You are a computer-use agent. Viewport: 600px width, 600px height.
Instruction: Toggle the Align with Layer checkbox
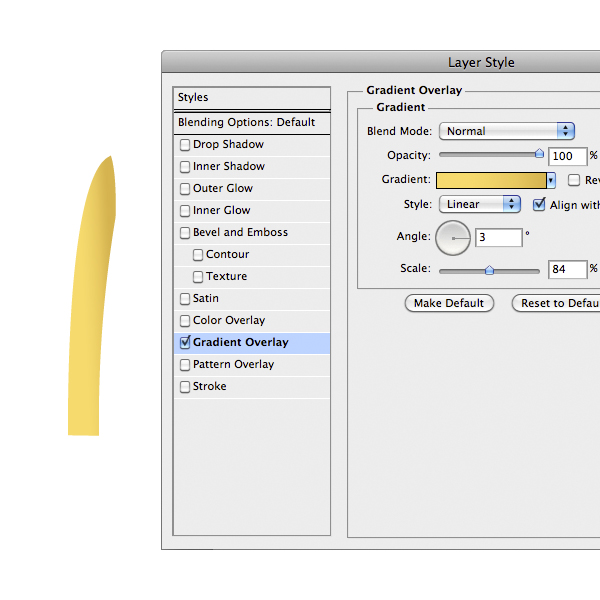540,204
